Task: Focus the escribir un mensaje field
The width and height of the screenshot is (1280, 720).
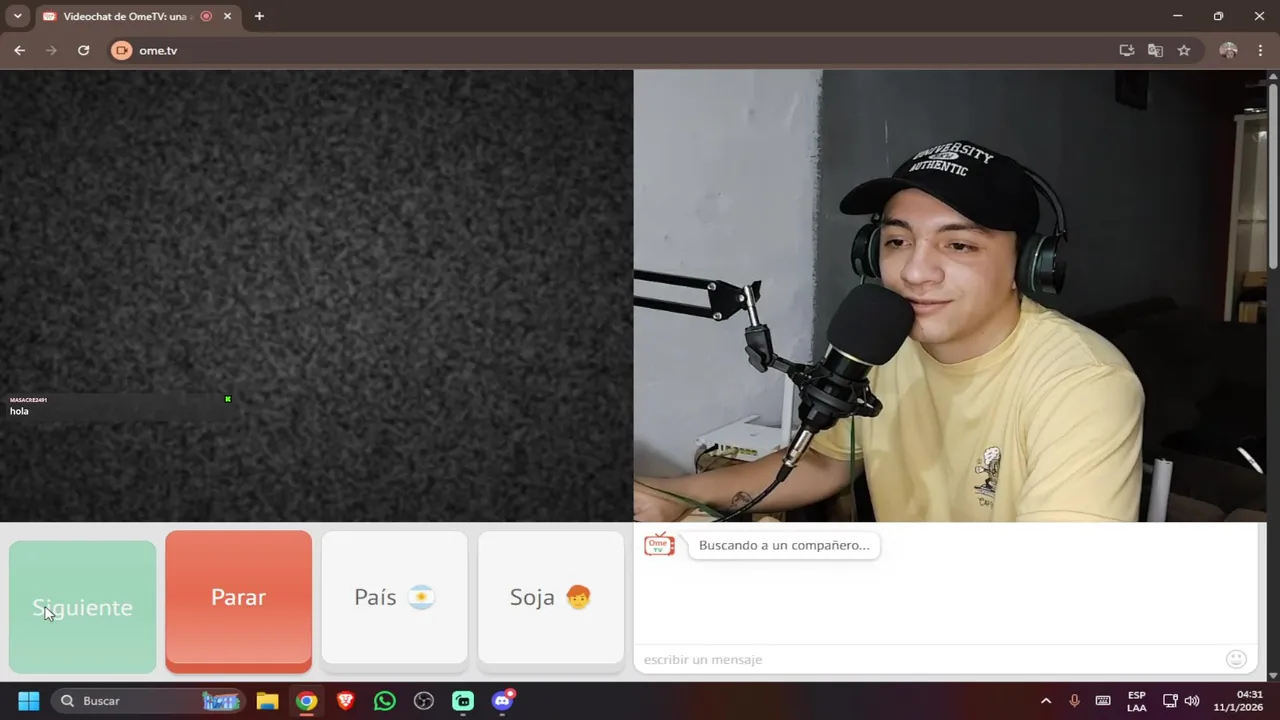Action: 930,660
